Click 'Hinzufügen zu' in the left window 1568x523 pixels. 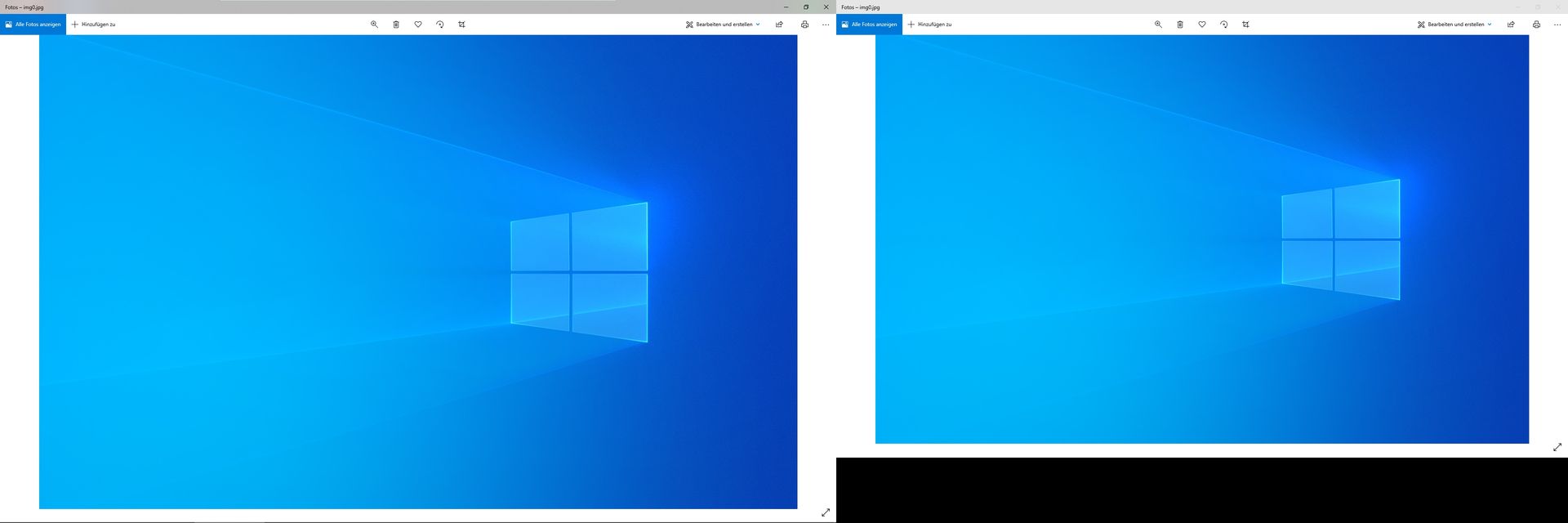point(93,25)
